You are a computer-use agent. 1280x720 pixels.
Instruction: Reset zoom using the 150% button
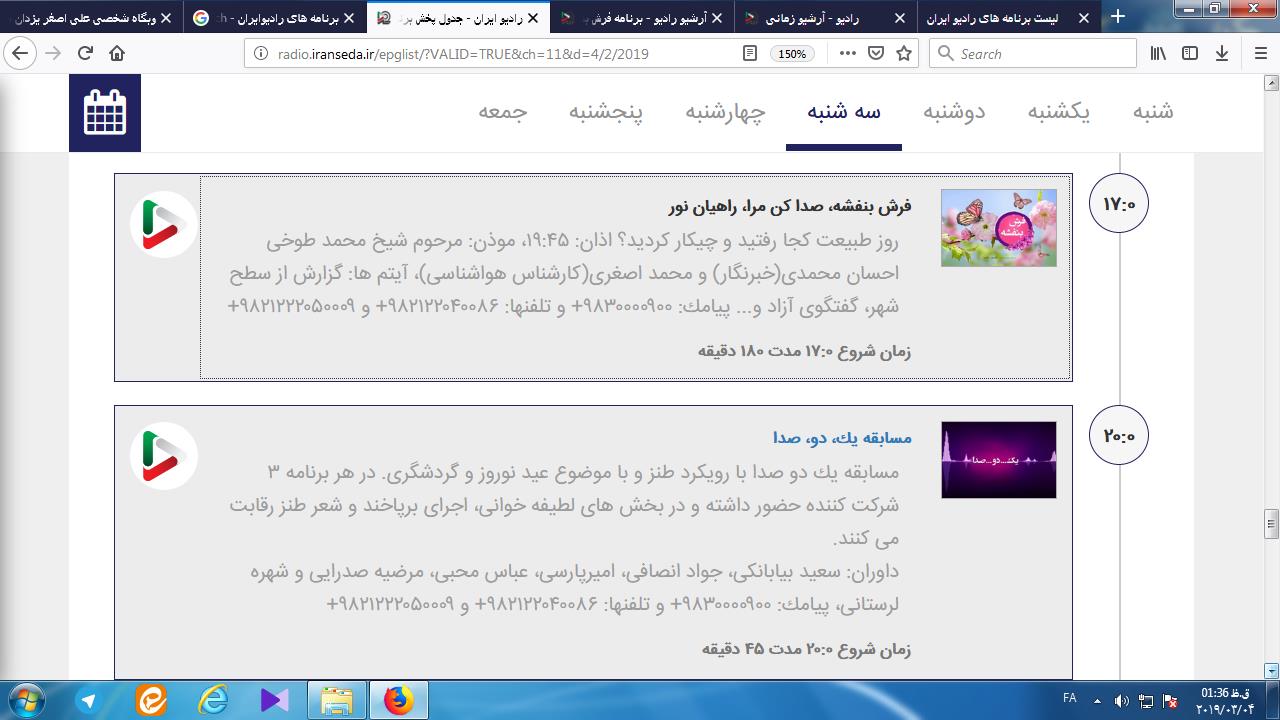click(x=792, y=54)
